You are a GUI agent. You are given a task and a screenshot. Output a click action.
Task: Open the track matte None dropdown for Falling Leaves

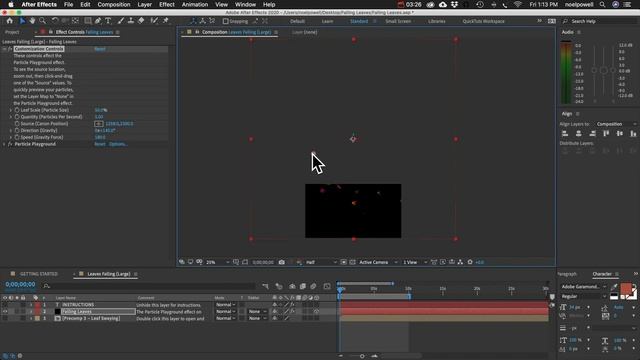(257, 311)
